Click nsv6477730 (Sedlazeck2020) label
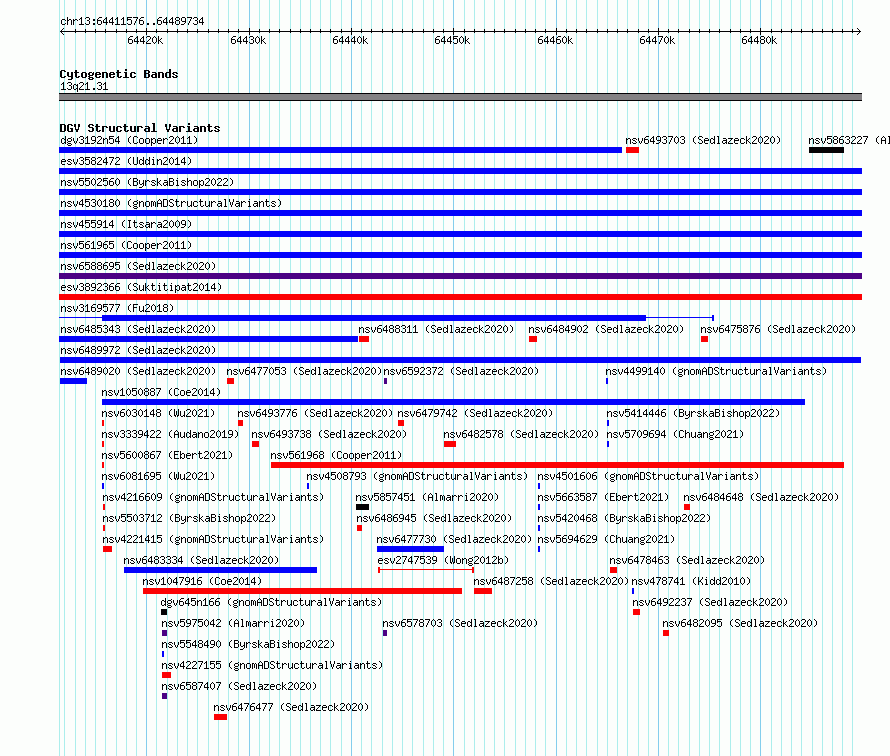Viewport: 890px width, 756px height. [454, 539]
